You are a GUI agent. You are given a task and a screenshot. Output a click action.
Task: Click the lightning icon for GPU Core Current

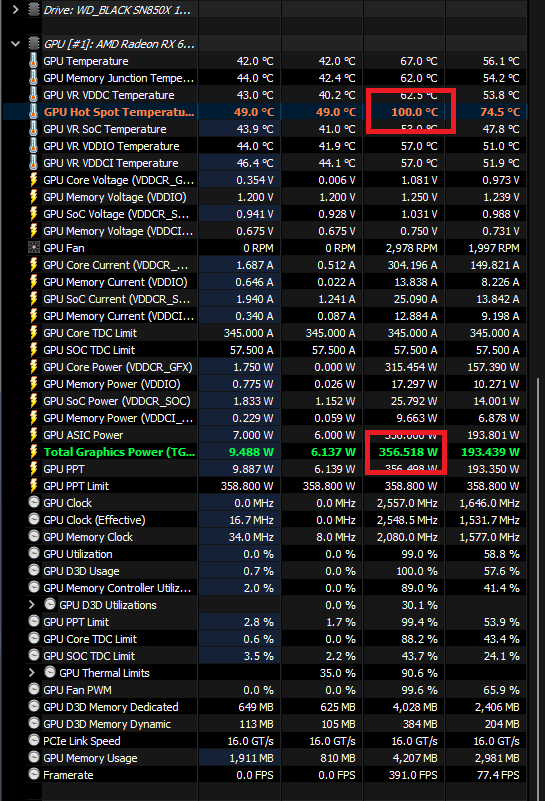(x=34, y=265)
